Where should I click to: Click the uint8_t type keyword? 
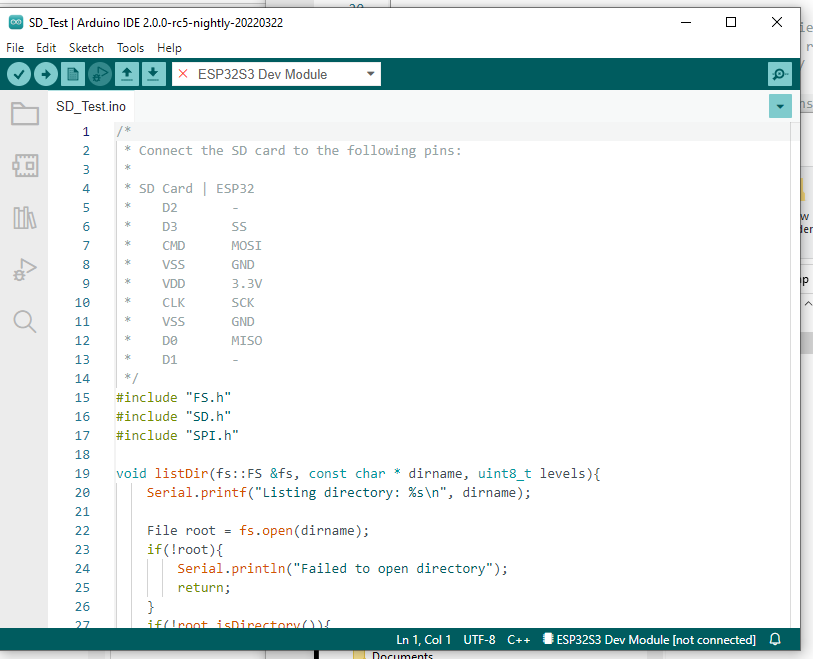coord(504,473)
